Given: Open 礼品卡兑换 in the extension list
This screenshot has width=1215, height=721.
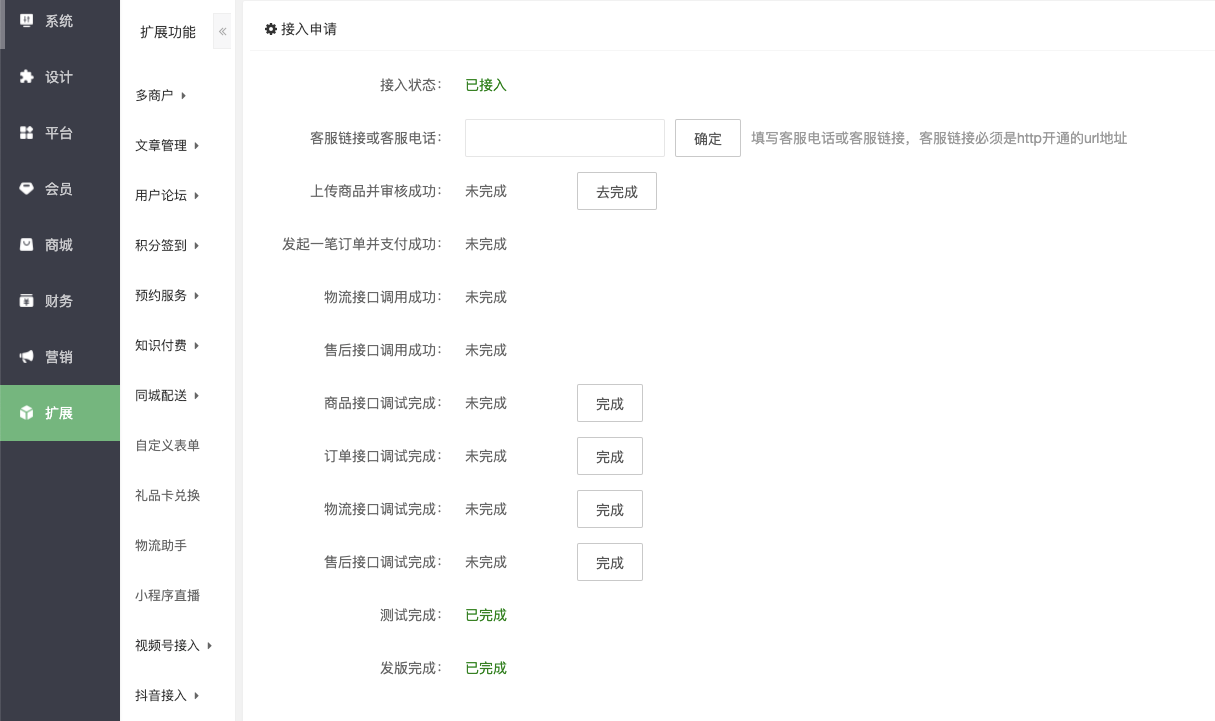Looking at the screenshot, I should tap(167, 495).
